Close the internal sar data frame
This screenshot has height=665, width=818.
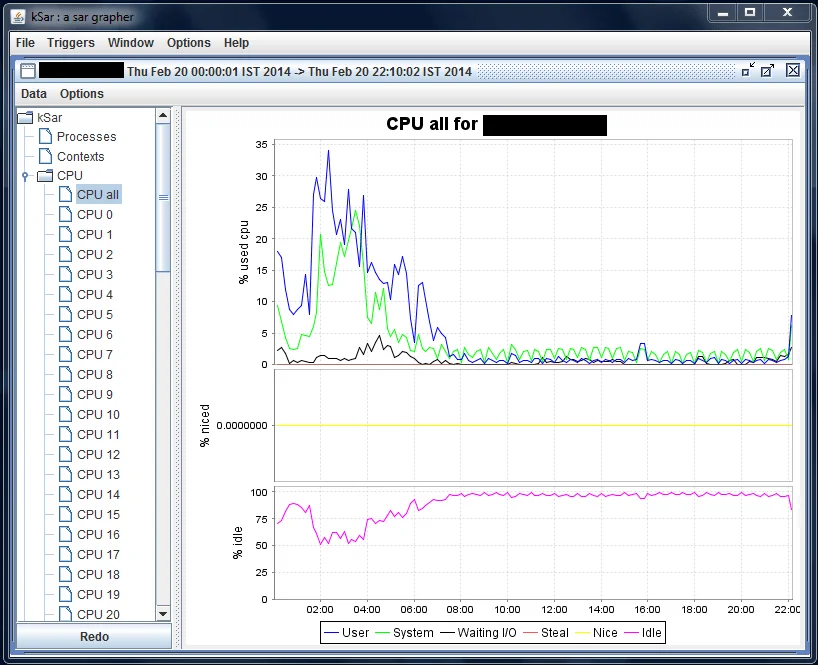(792, 70)
